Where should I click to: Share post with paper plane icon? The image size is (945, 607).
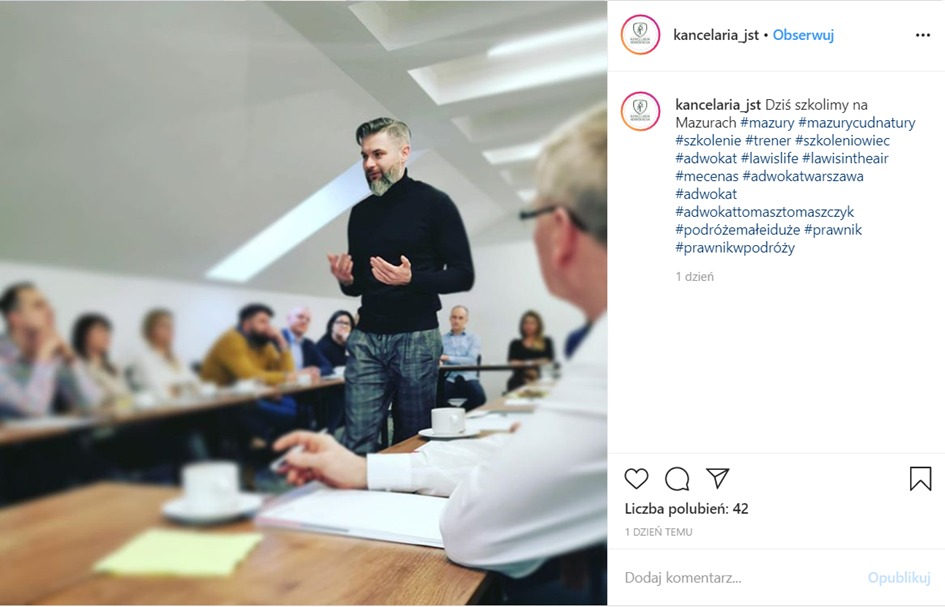tap(718, 478)
